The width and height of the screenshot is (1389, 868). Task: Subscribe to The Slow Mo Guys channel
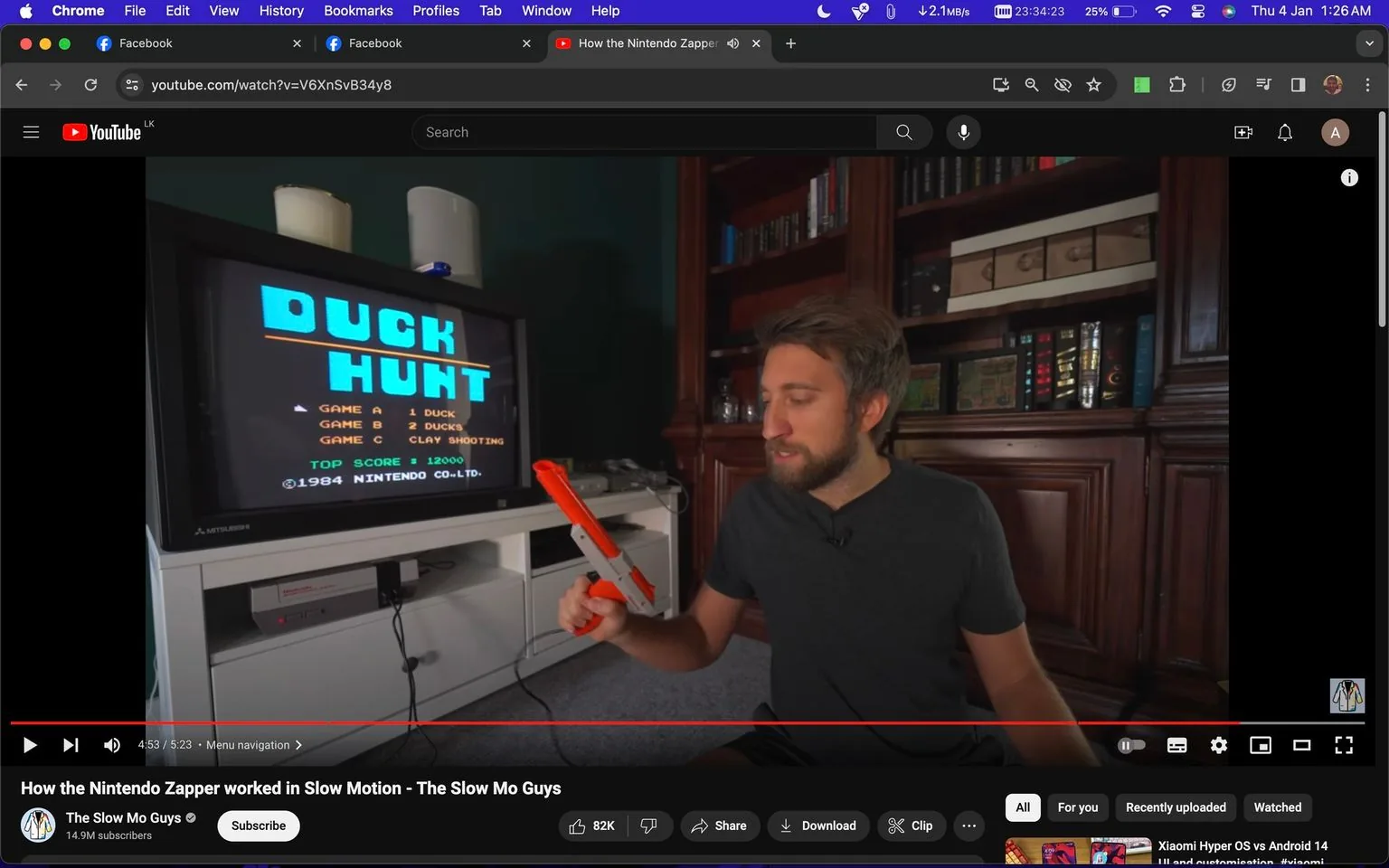click(258, 826)
